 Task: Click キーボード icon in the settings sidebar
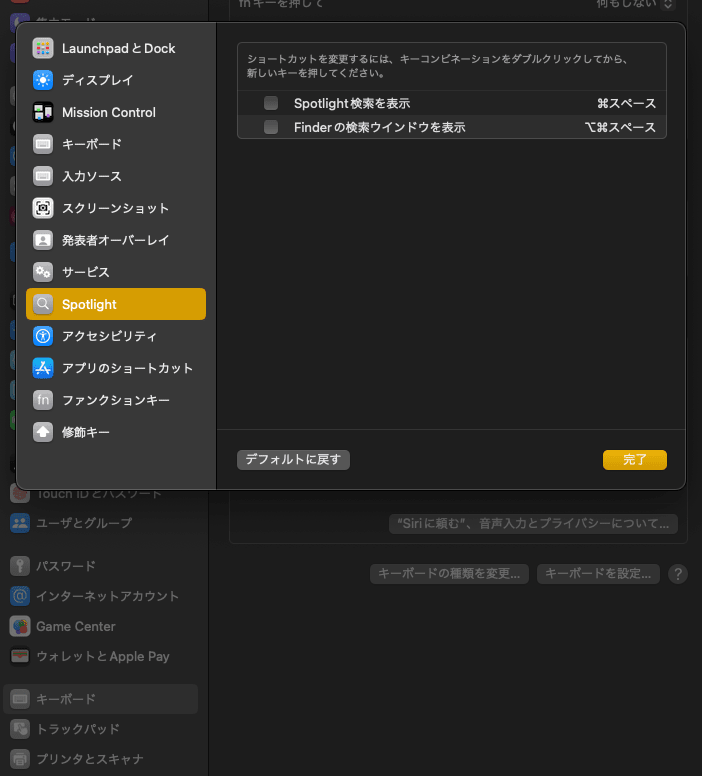(20, 699)
